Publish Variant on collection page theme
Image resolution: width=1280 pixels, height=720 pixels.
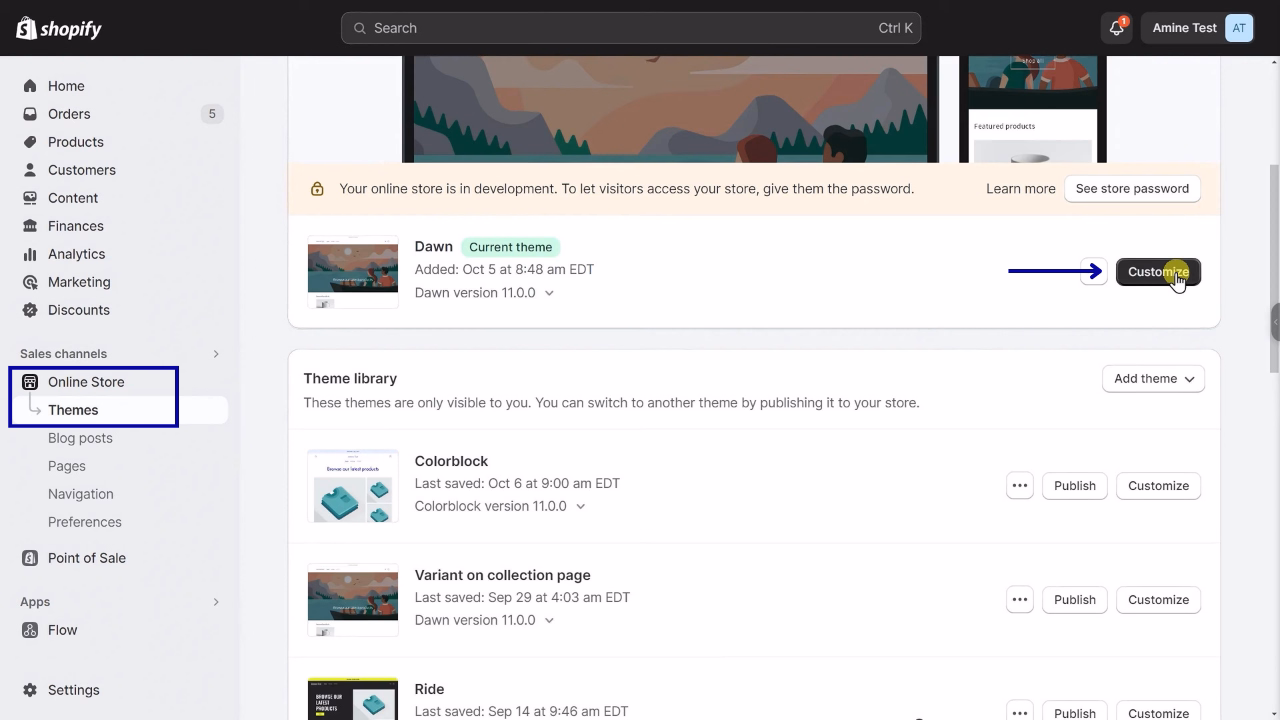[x=1075, y=600]
